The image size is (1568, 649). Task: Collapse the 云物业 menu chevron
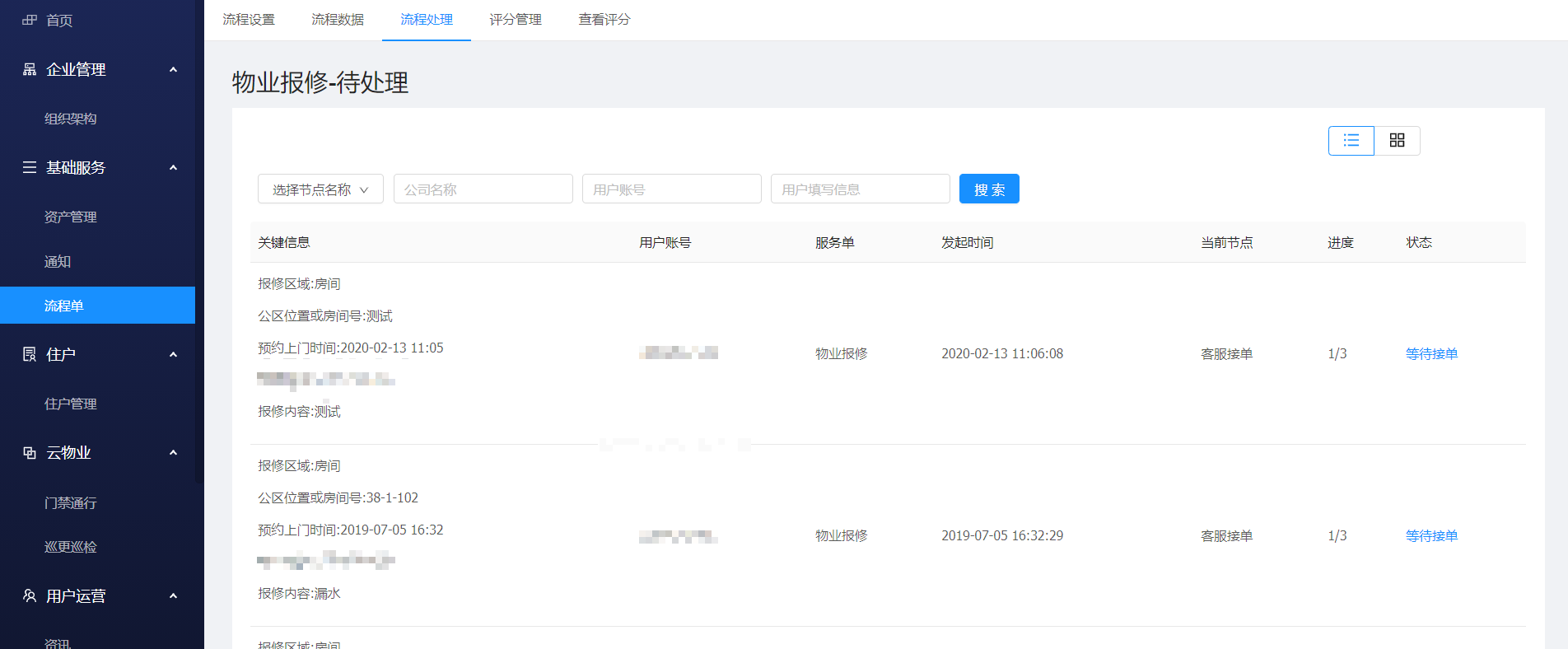[173, 453]
